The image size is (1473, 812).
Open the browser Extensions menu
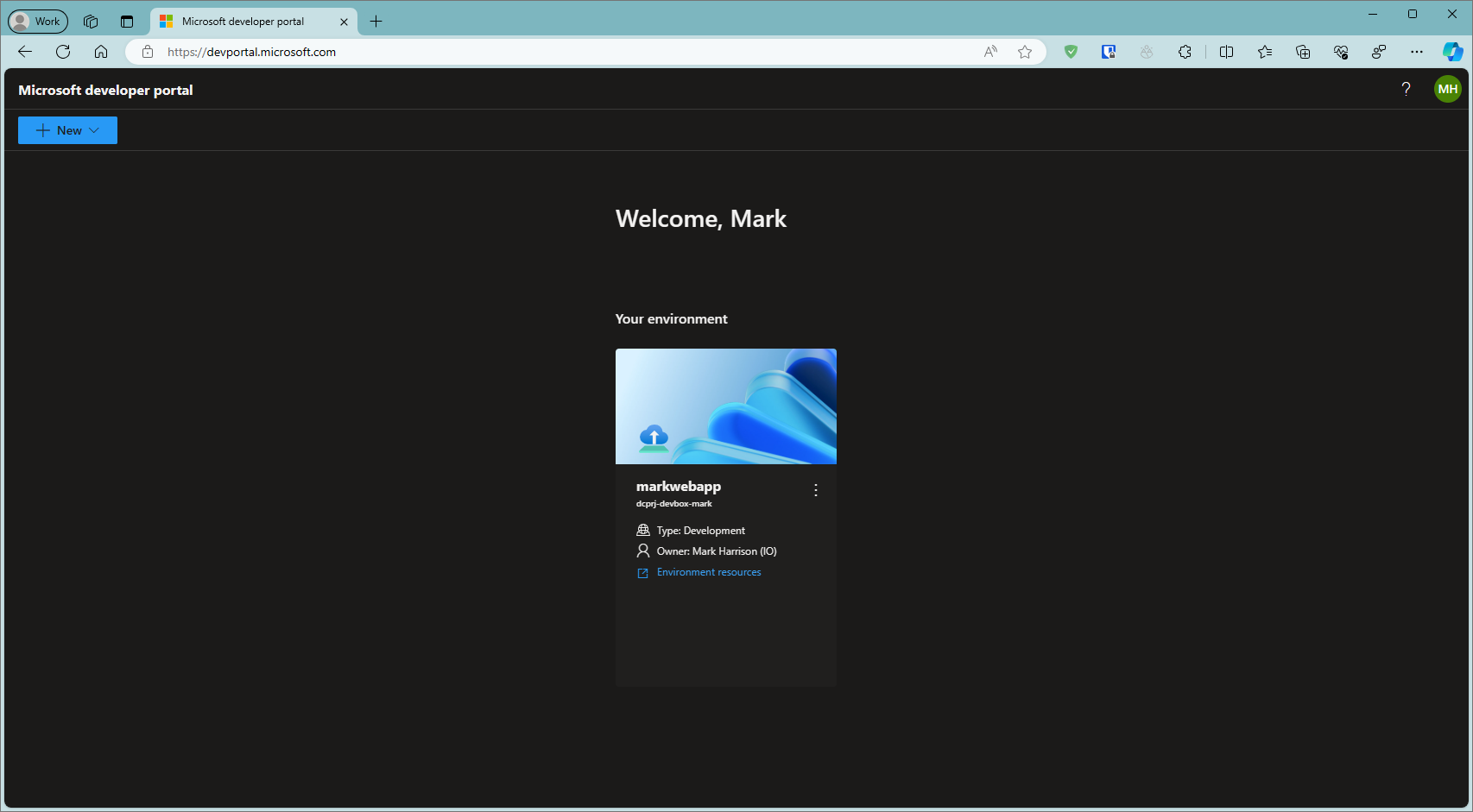pos(1185,52)
